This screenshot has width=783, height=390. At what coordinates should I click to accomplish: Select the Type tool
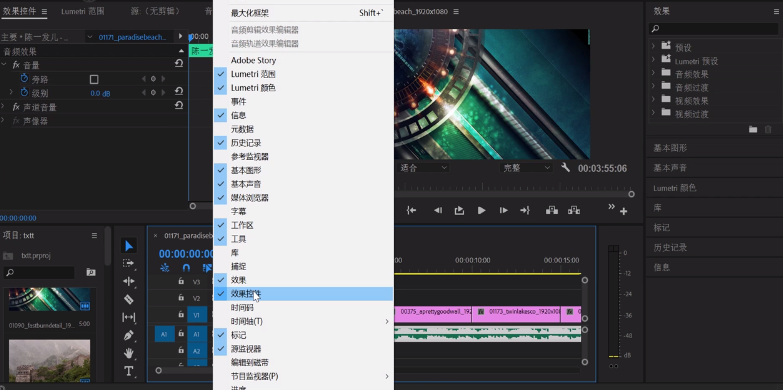(x=129, y=371)
